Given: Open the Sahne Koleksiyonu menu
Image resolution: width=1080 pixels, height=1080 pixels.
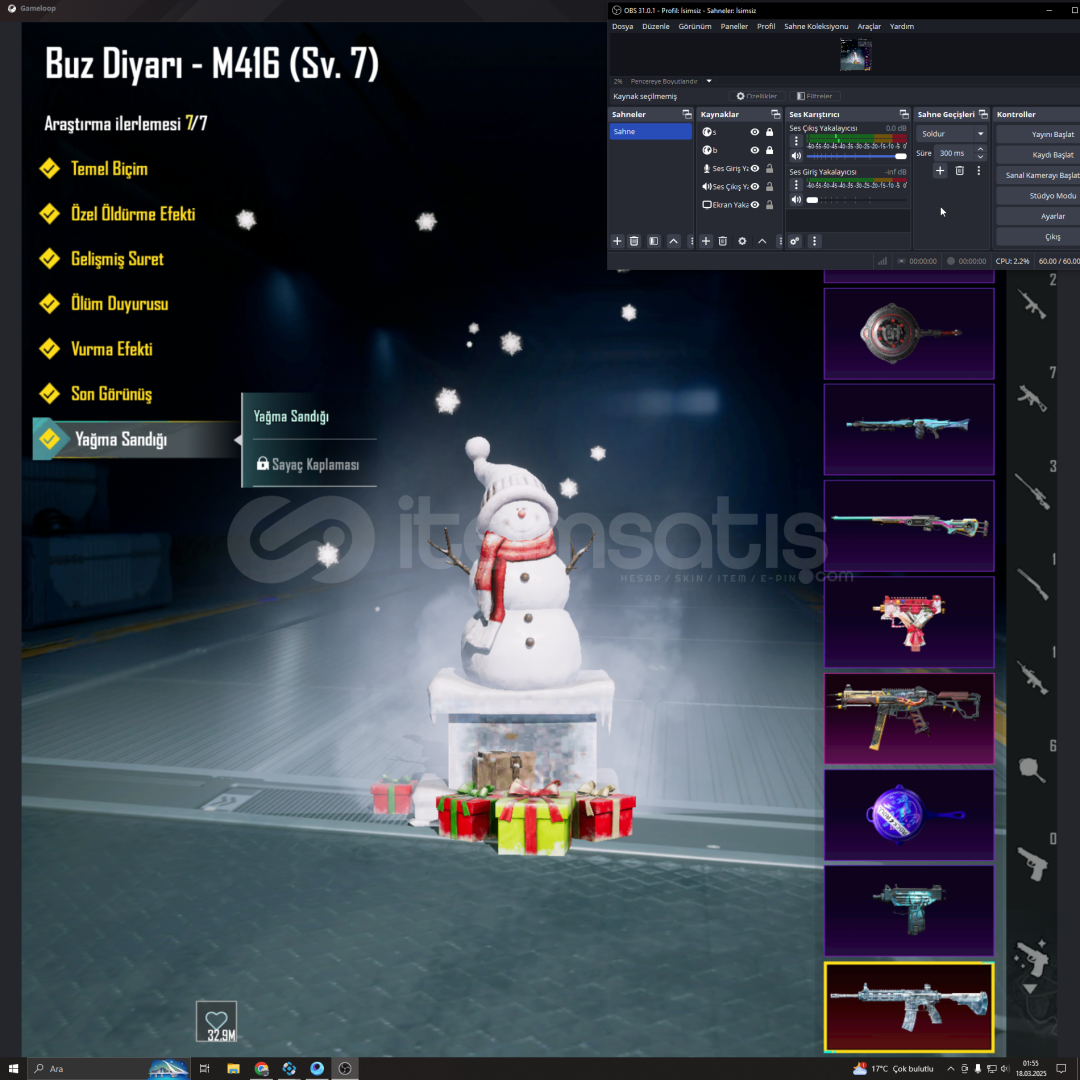Looking at the screenshot, I should (x=816, y=26).
